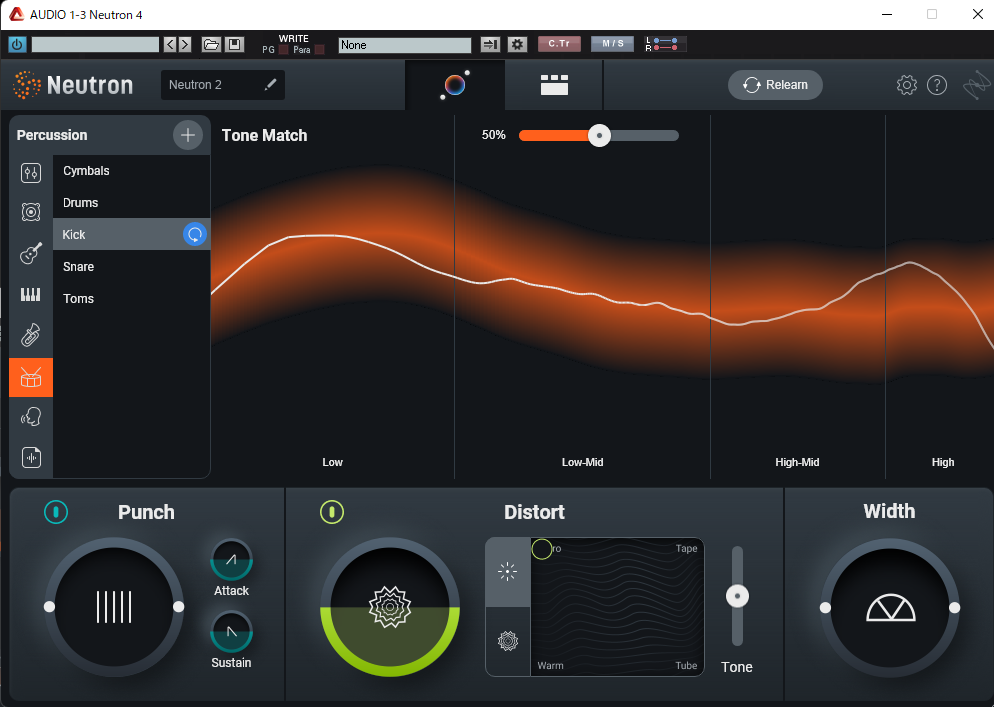994x707 pixels.
Task: Click the iZotope scribble logo icon
Action: point(976,85)
